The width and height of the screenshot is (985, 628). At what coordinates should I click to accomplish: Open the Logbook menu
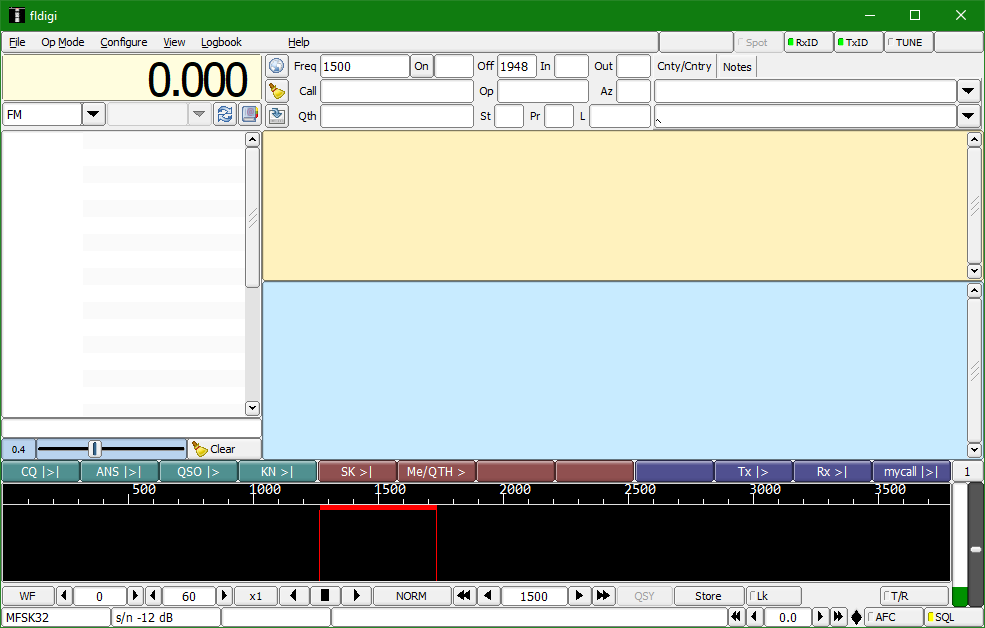coord(221,42)
